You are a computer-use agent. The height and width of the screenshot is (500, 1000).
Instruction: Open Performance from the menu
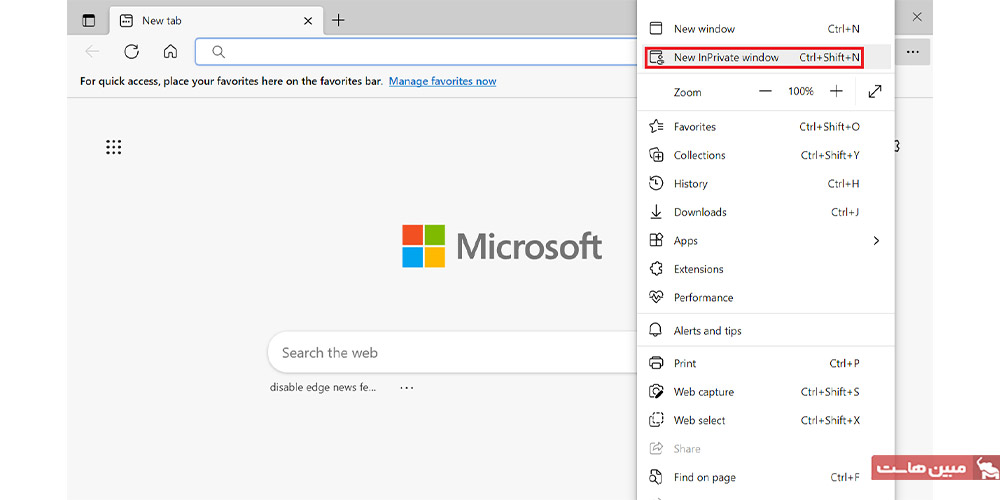766,298
